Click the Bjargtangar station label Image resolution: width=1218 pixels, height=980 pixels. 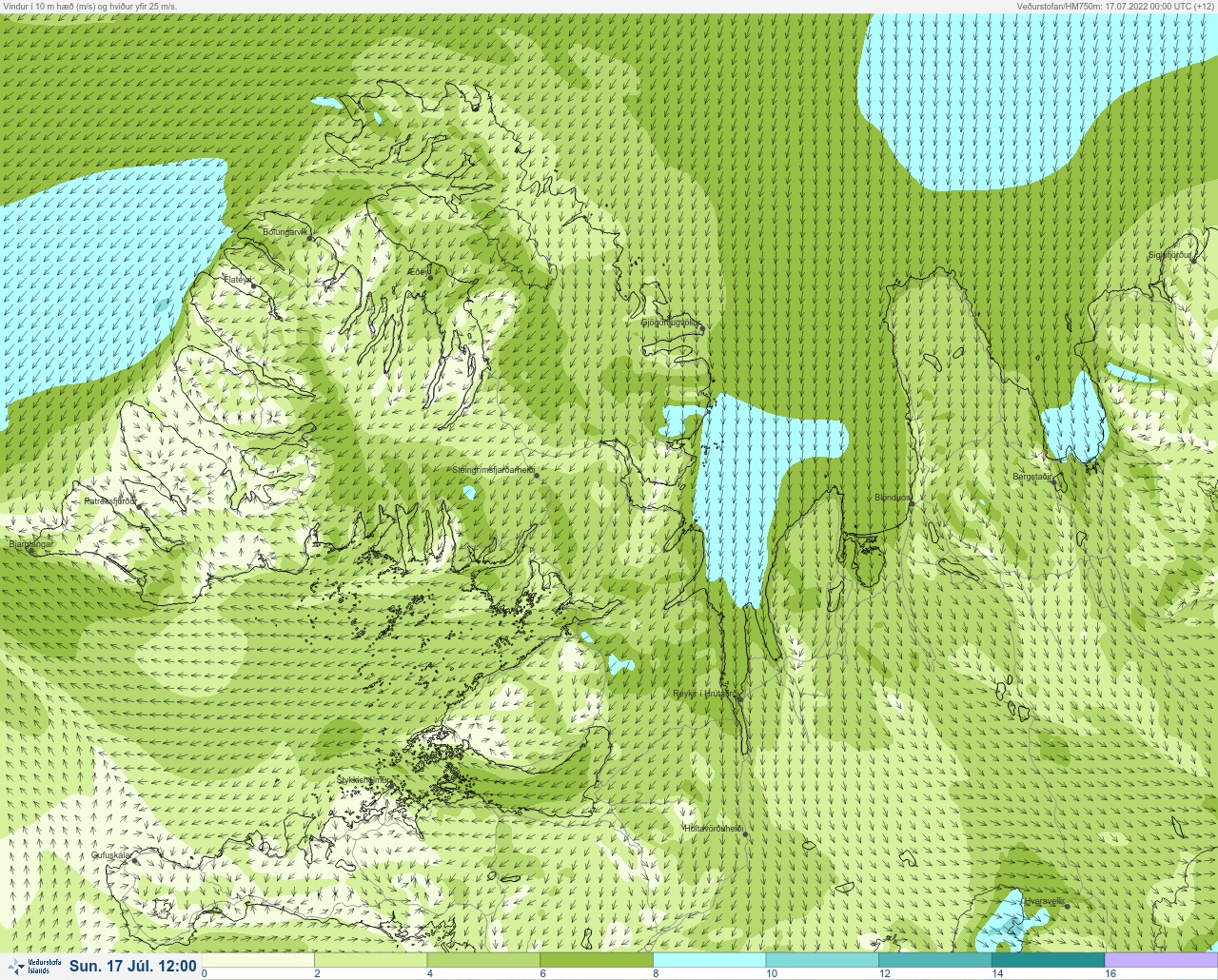[x=30, y=545]
